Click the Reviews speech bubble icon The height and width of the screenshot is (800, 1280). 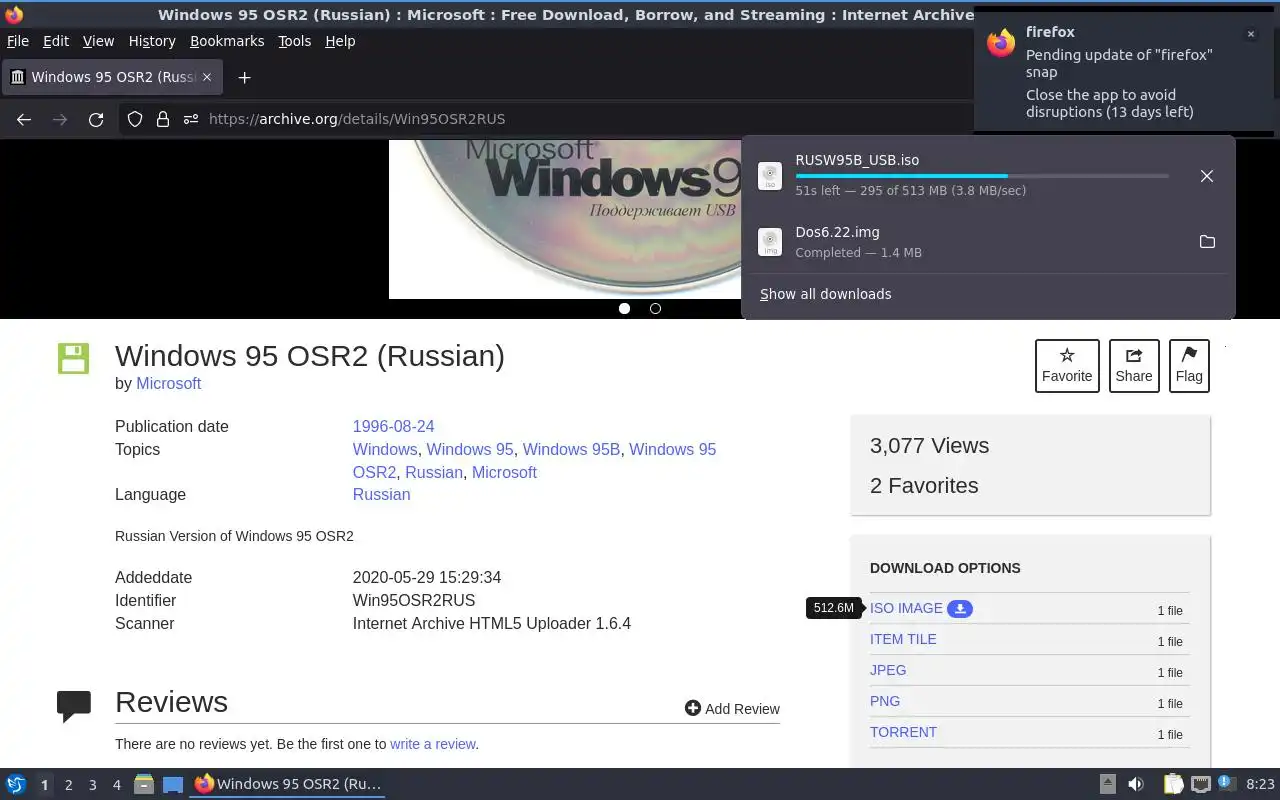point(74,706)
